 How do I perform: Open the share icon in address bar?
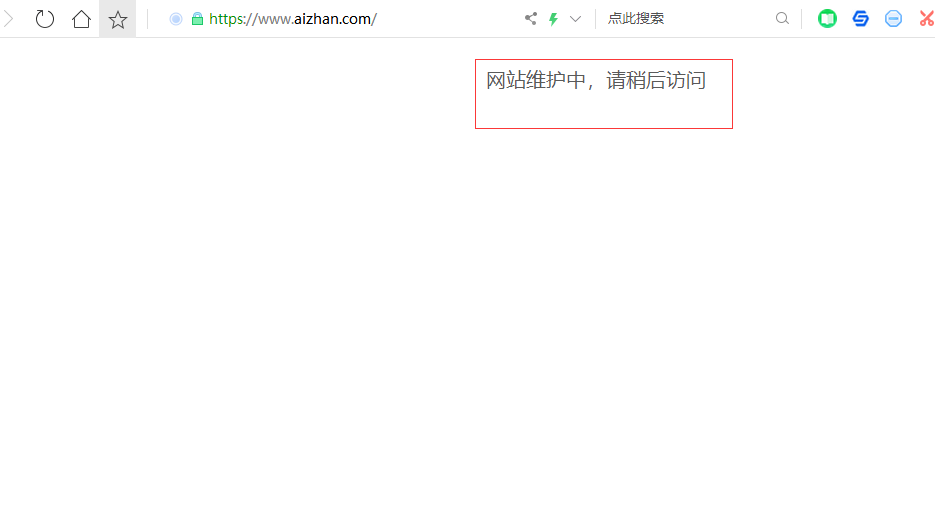tap(531, 18)
